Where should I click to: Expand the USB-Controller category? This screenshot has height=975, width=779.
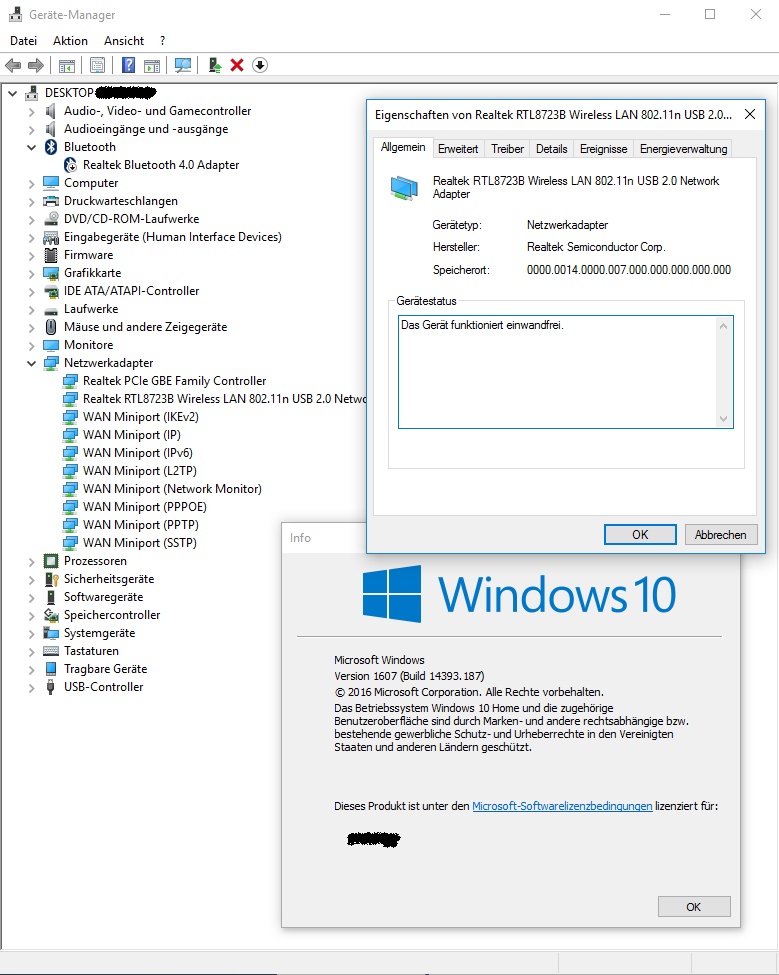pos(32,687)
